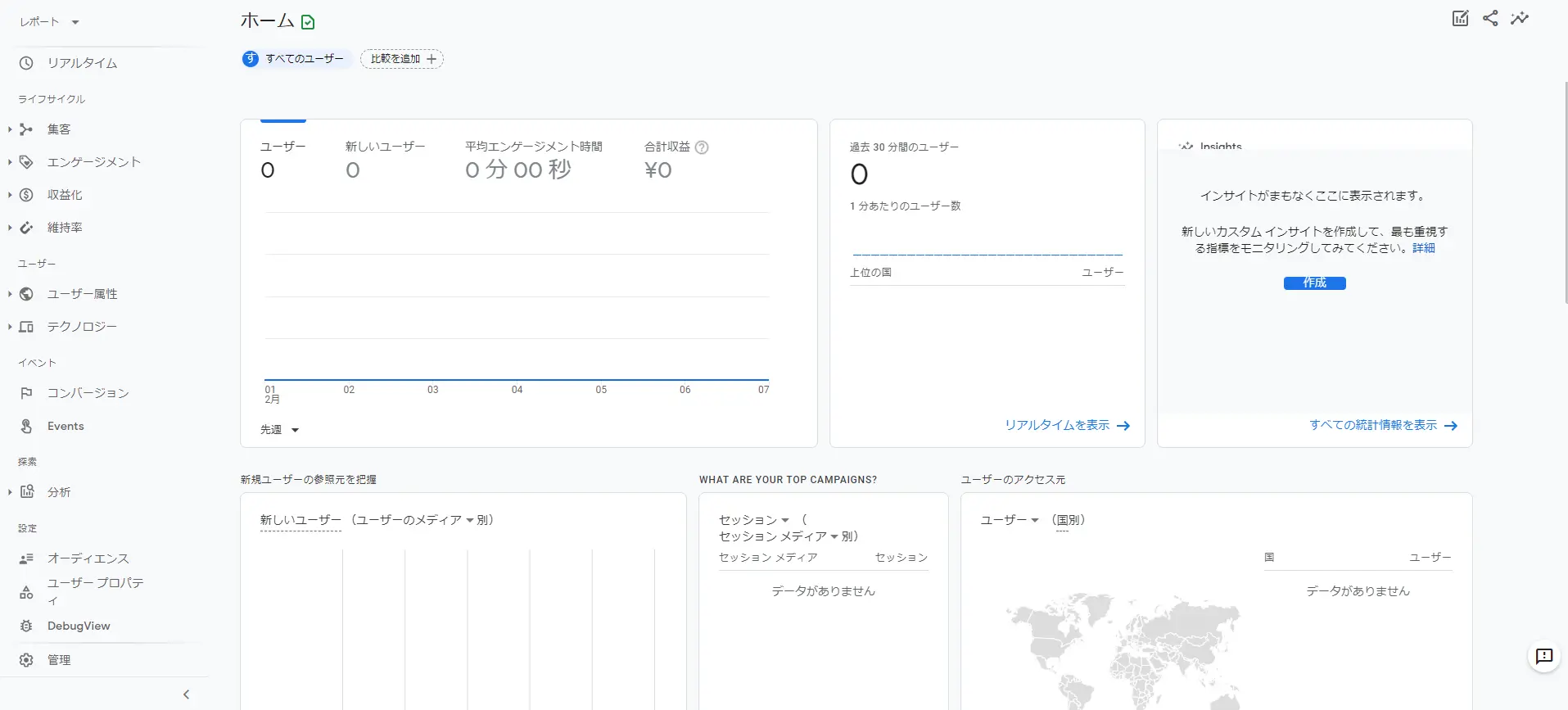1568x710 pixels.
Task: Select the ユーザー metric tab
Action: click(x=283, y=160)
